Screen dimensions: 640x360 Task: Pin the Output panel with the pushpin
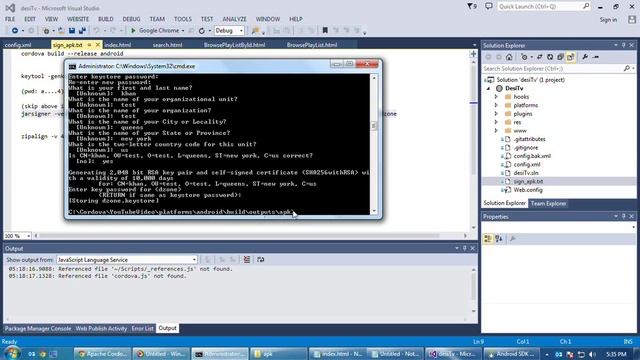coord(464,248)
